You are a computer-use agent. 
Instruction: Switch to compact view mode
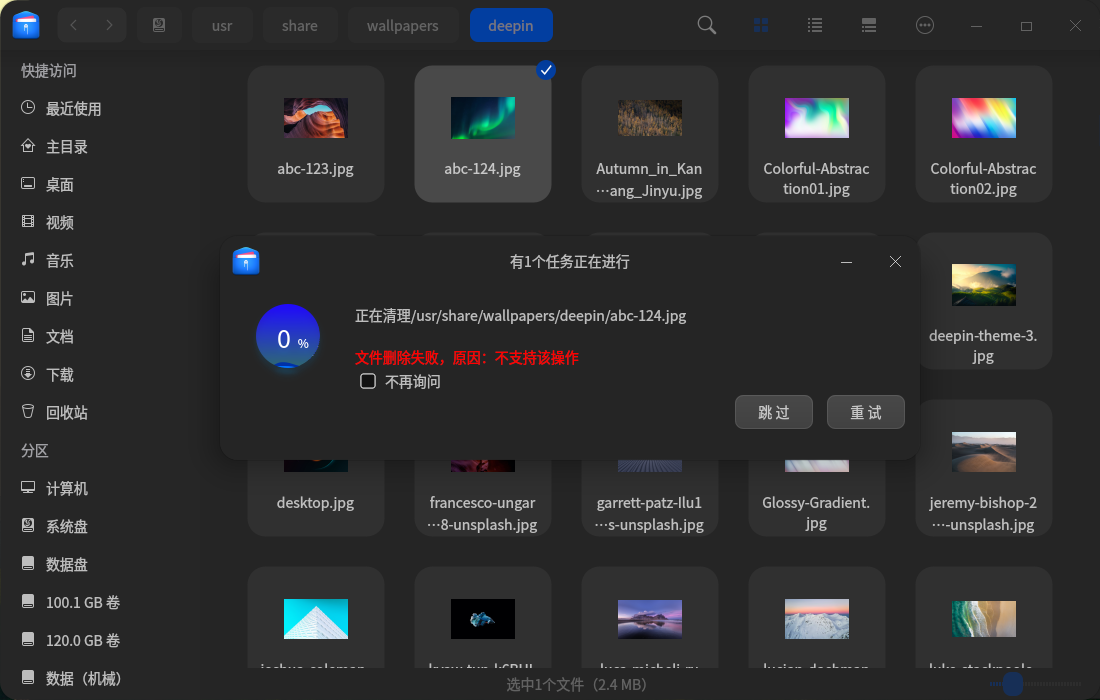click(868, 25)
